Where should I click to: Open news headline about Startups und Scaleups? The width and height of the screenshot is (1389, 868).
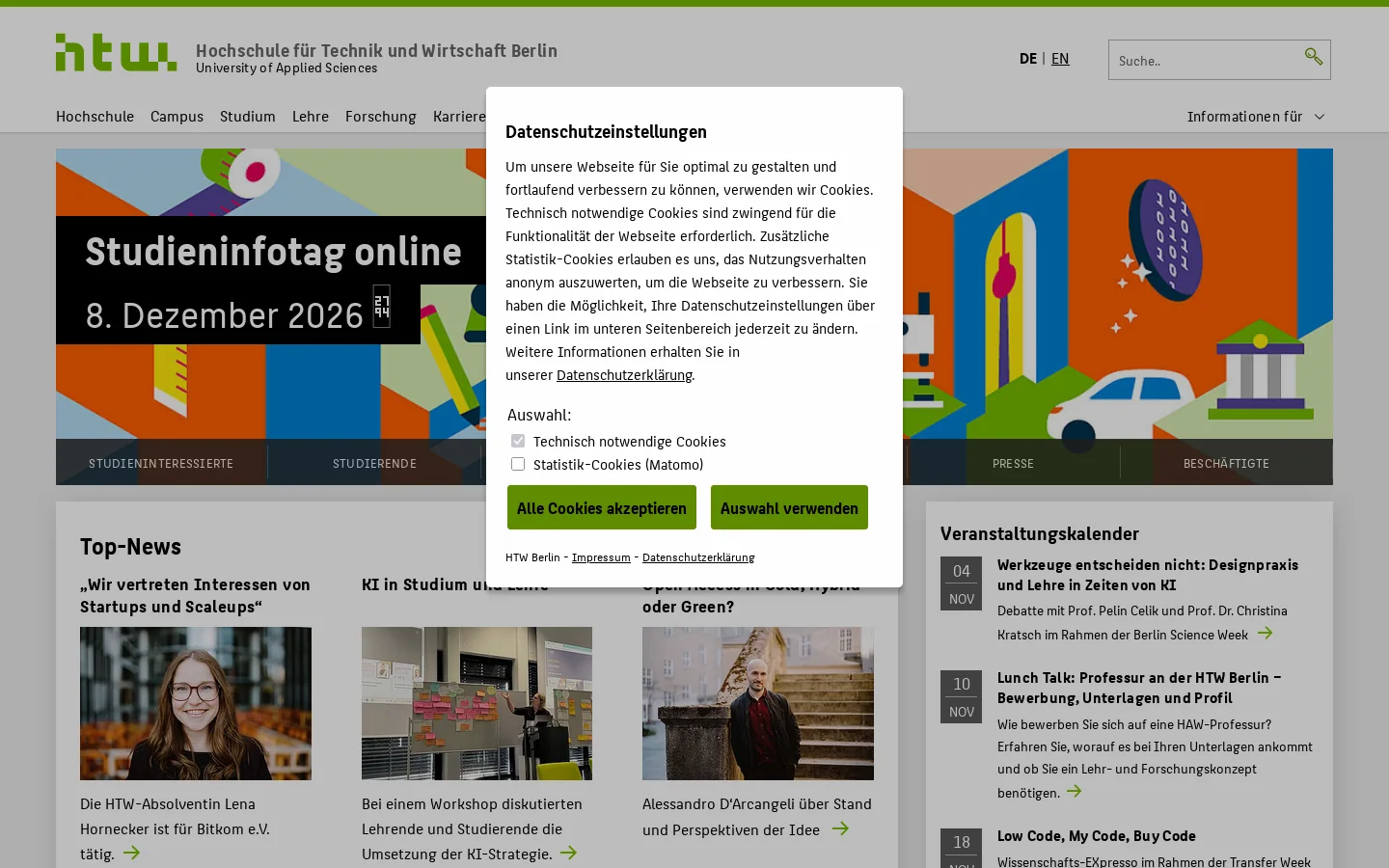coord(195,595)
